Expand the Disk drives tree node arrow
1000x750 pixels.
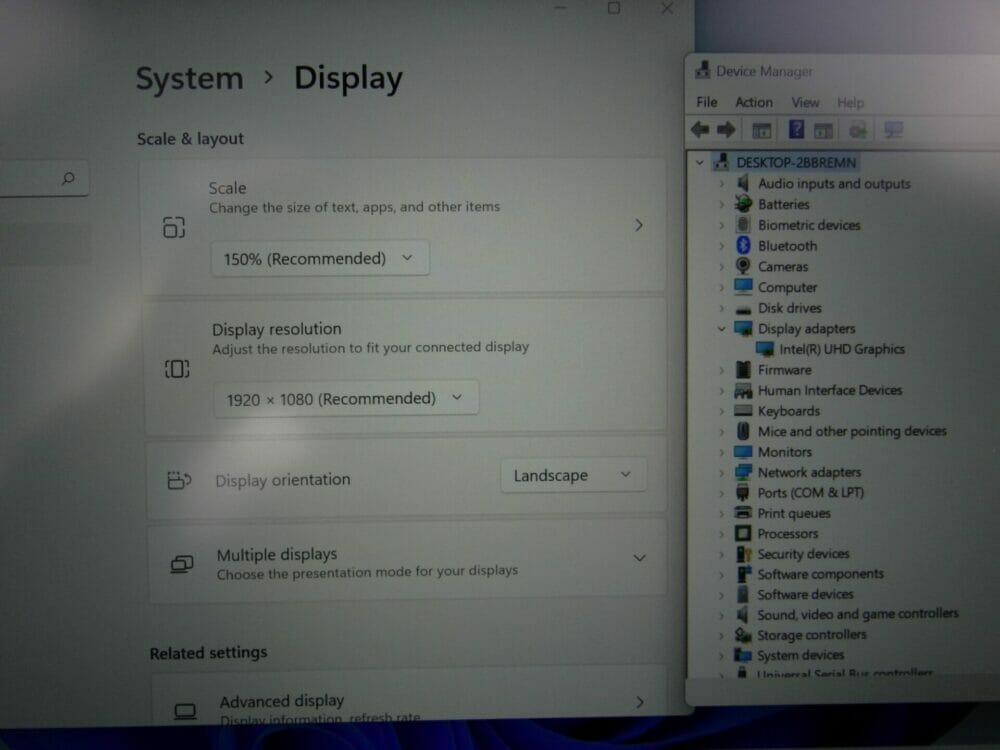tap(721, 308)
